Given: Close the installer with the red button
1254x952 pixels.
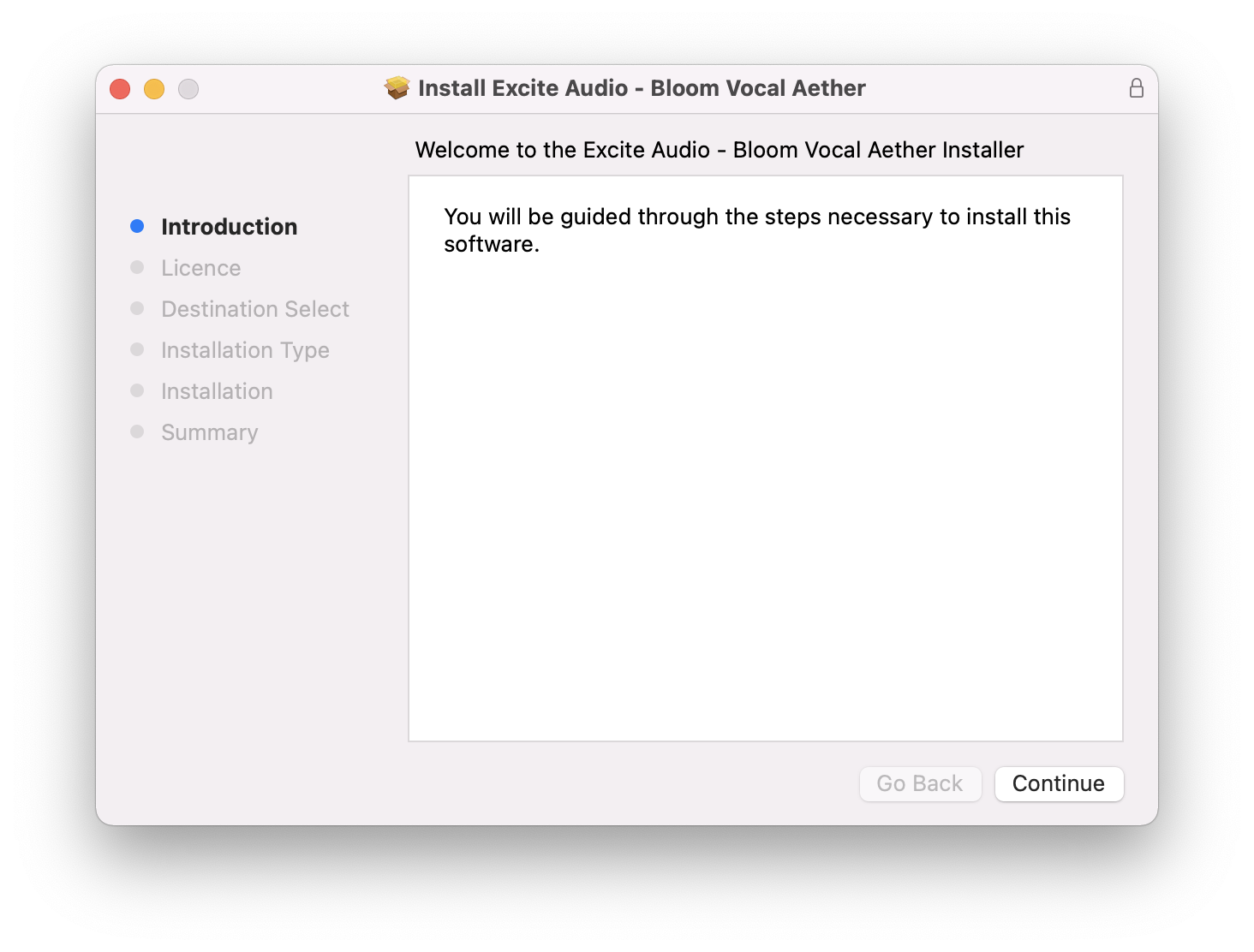Looking at the screenshot, I should (x=120, y=89).
